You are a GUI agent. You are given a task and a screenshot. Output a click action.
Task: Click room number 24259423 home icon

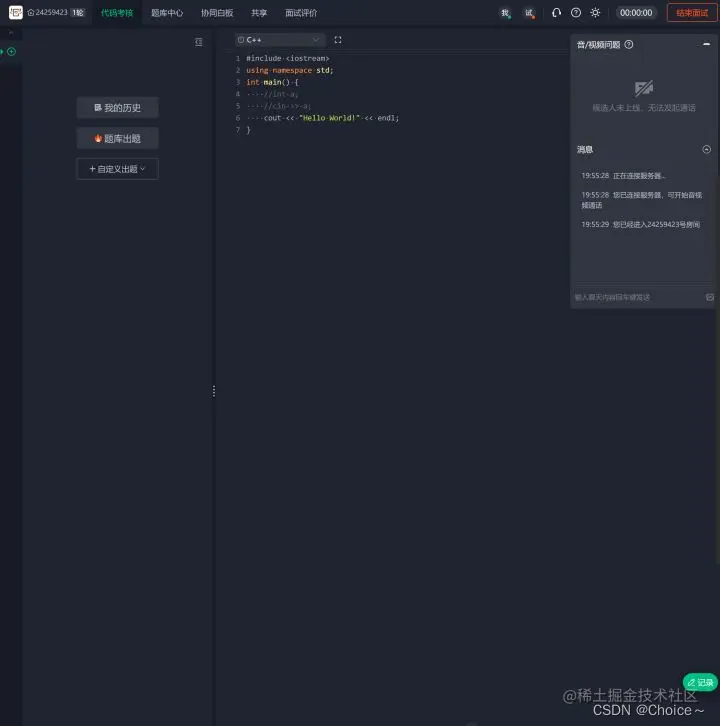pyautogui.click(x=31, y=13)
